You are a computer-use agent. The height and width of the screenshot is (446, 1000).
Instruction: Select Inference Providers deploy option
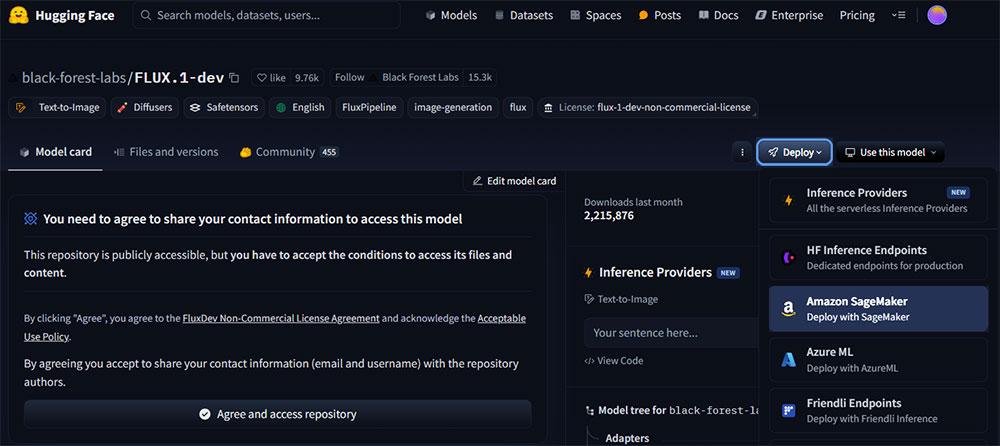pos(878,200)
